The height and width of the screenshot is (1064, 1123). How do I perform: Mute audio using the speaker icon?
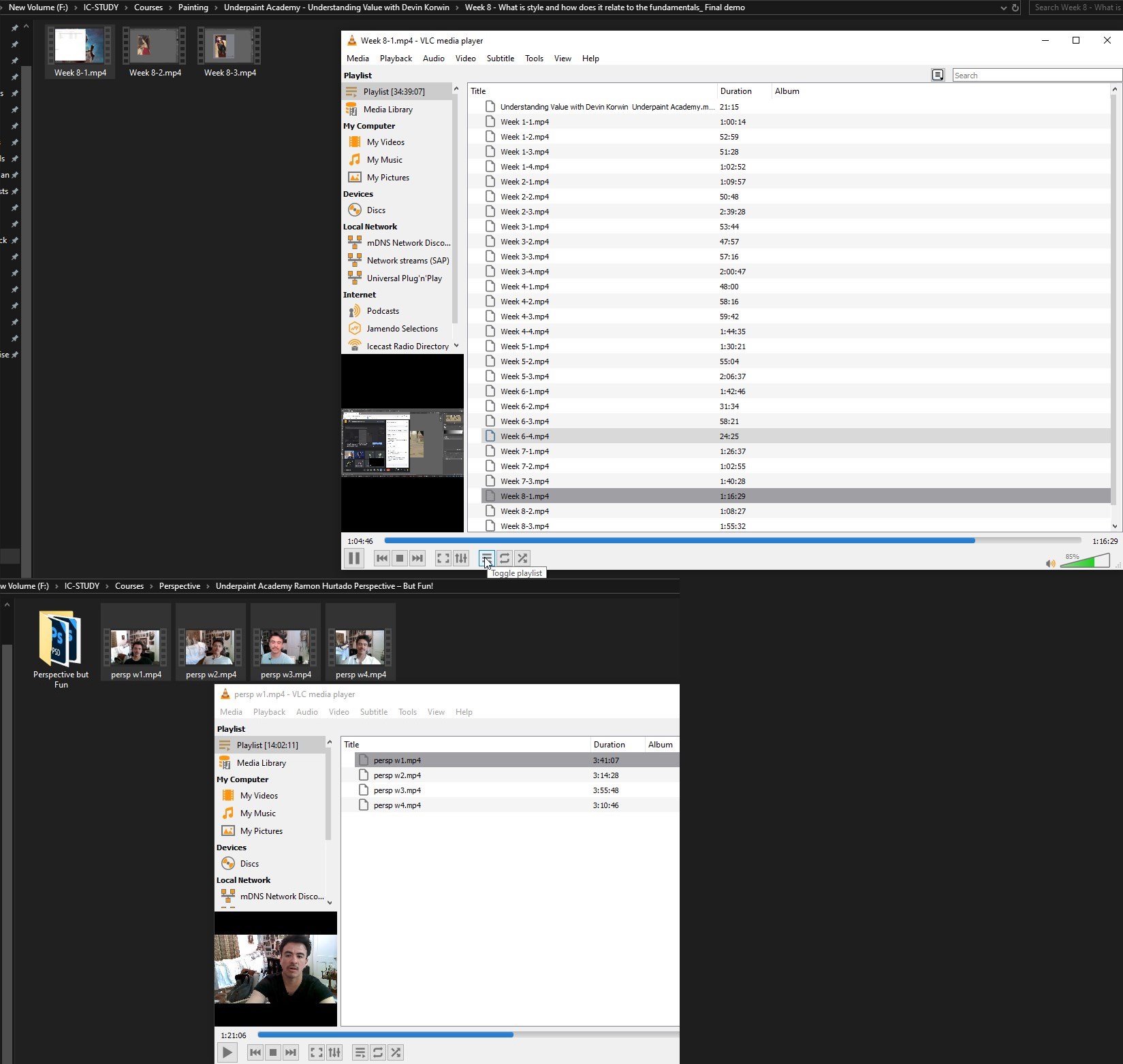pos(1050,563)
